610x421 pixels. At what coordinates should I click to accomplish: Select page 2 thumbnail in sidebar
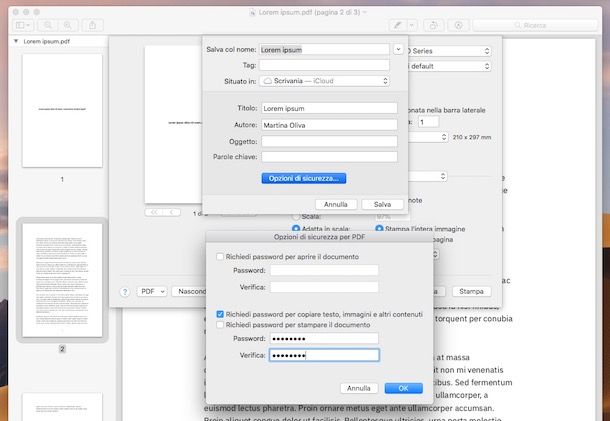(62, 280)
